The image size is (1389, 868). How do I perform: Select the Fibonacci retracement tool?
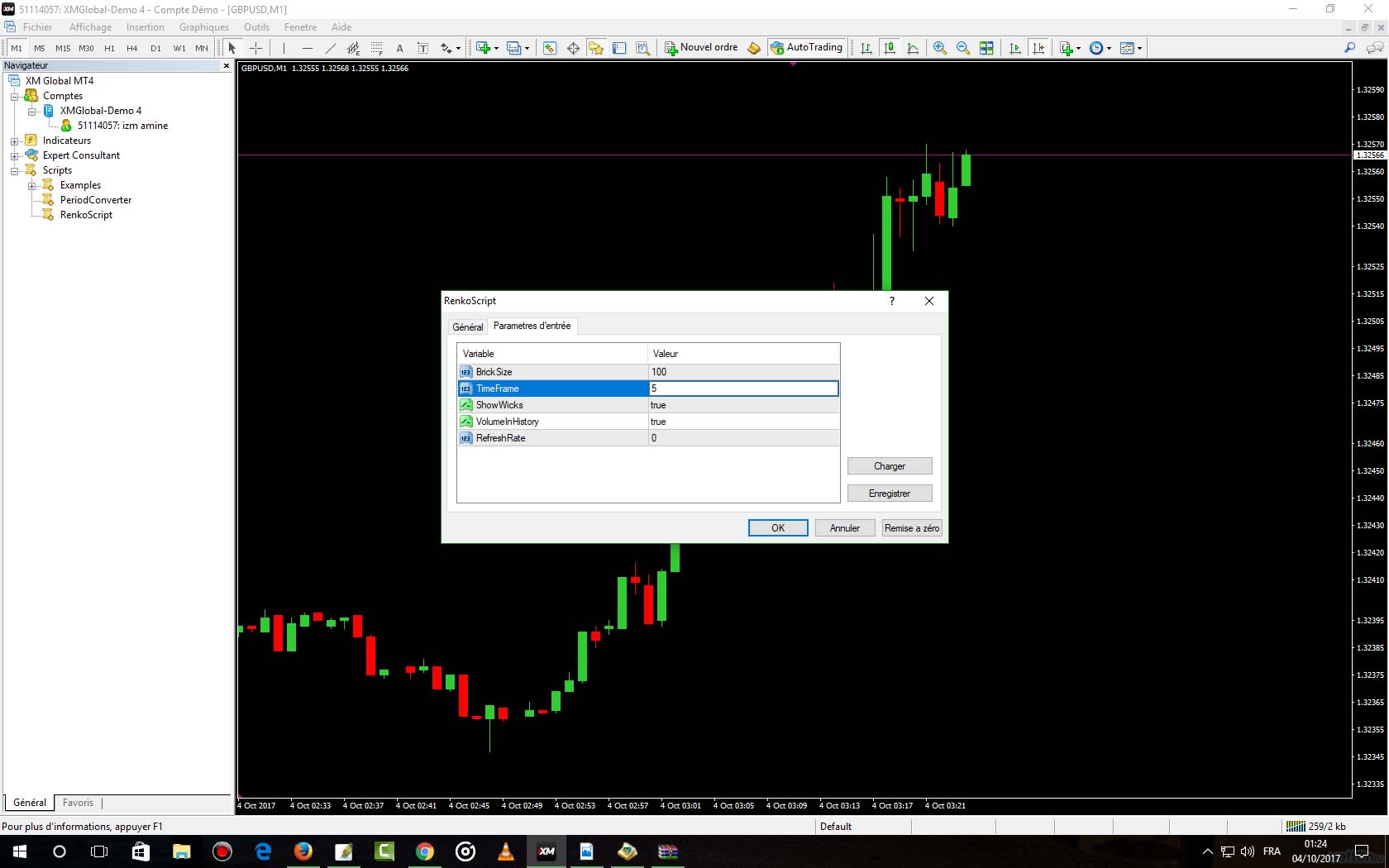tap(376, 48)
